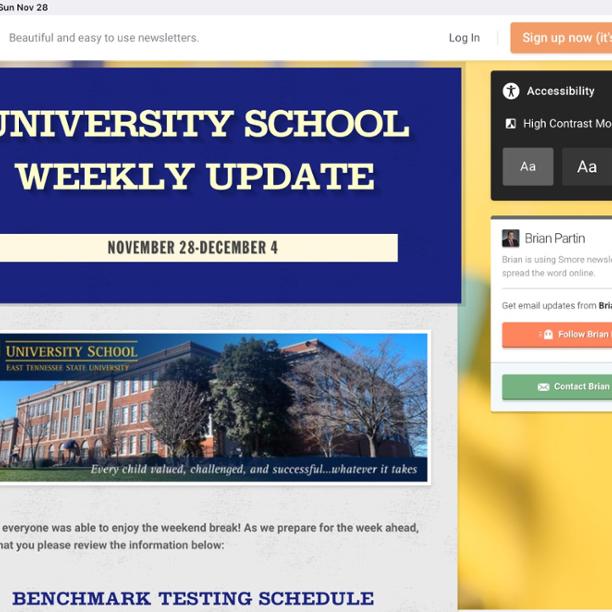This screenshot has width=612, height=612.
Task: Click Brian Partin's profile photo
Action: 510,238
